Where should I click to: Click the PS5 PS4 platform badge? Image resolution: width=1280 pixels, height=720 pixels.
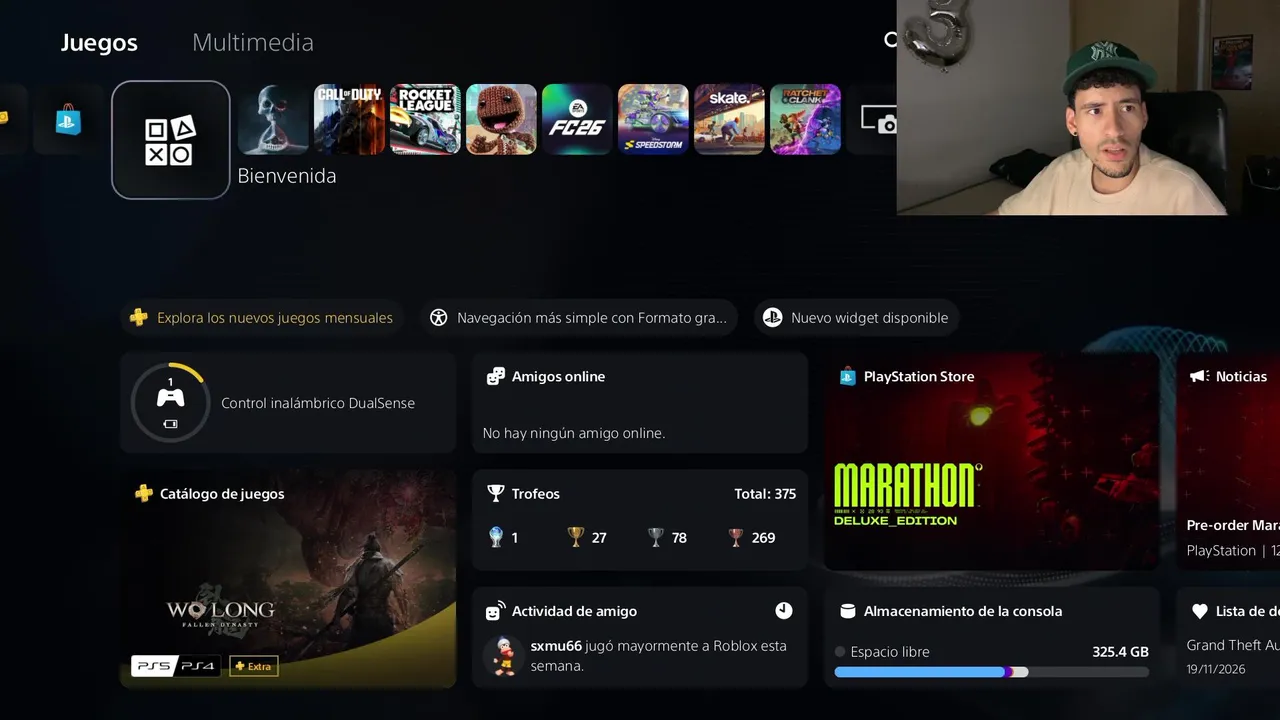[176, 666]
